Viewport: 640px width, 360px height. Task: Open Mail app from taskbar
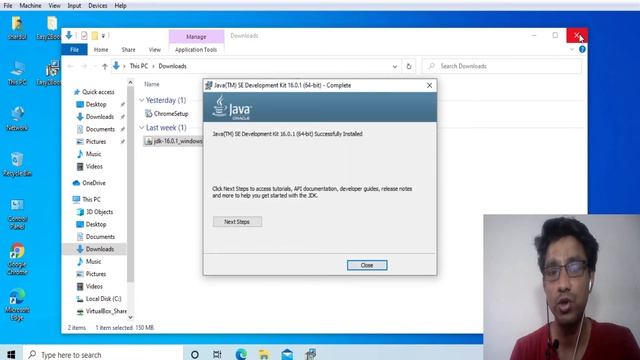287,354
